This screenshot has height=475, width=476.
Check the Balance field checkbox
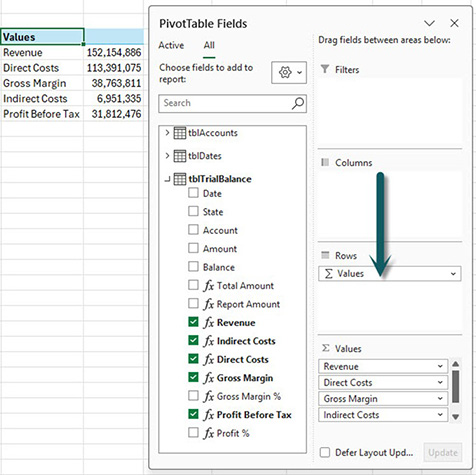pos(193,267)
